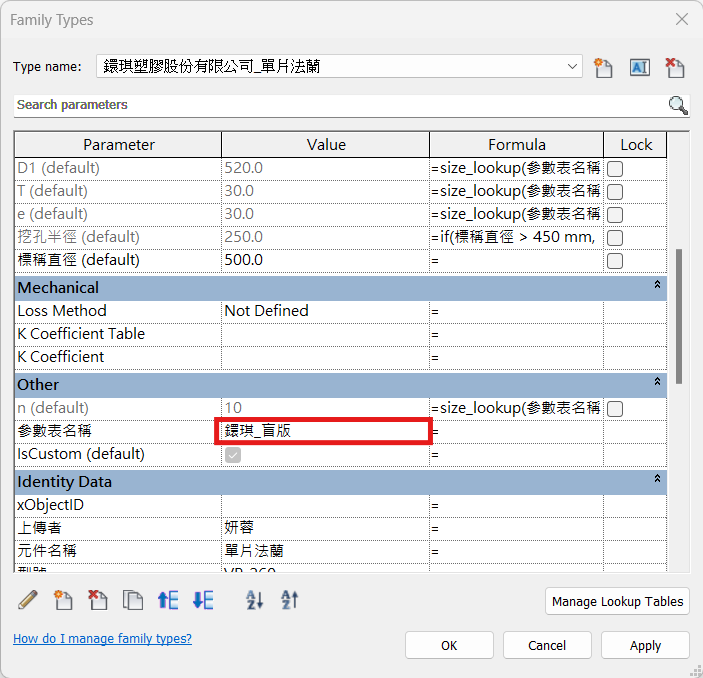
Task: Click the pencil Edit Parameter icon
Action: tap(28, 600)
